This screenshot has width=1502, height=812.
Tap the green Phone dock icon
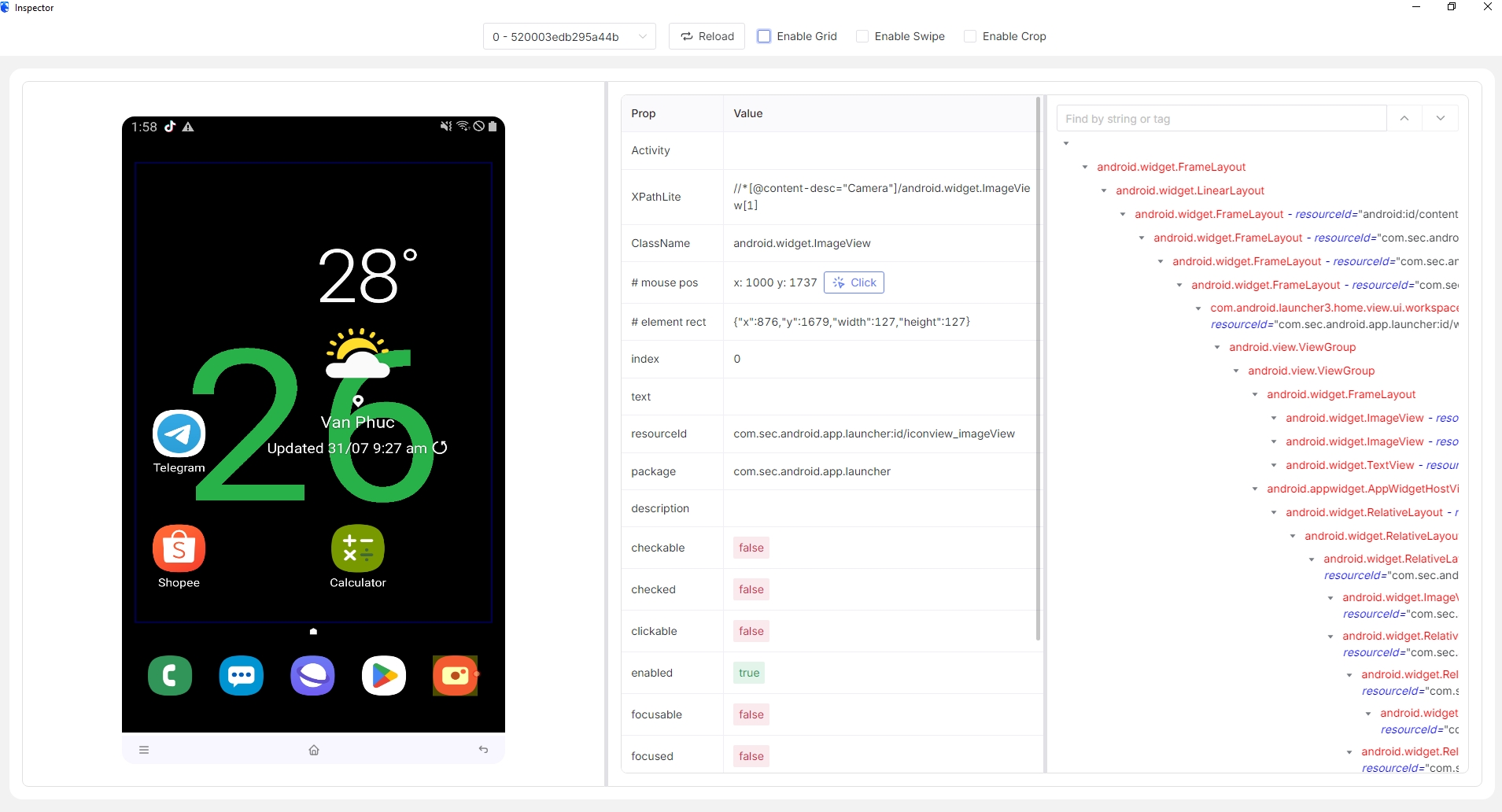pyautogui.click(x=170, y=675)
